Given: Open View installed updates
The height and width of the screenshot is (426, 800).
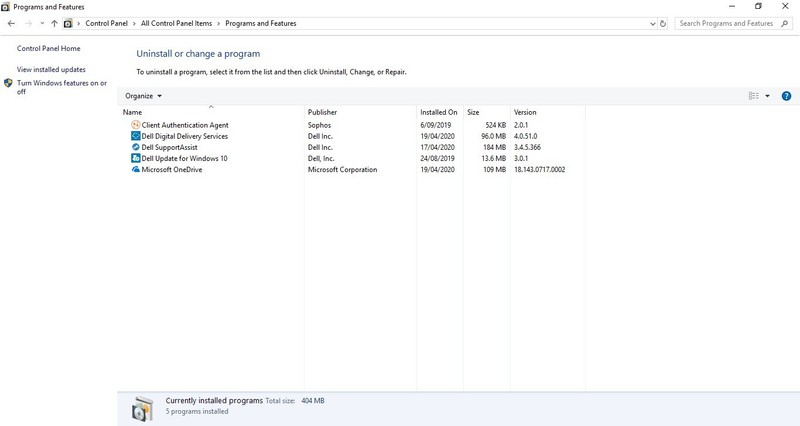Looking at the screenshot, I should click(x=51, y=69).
